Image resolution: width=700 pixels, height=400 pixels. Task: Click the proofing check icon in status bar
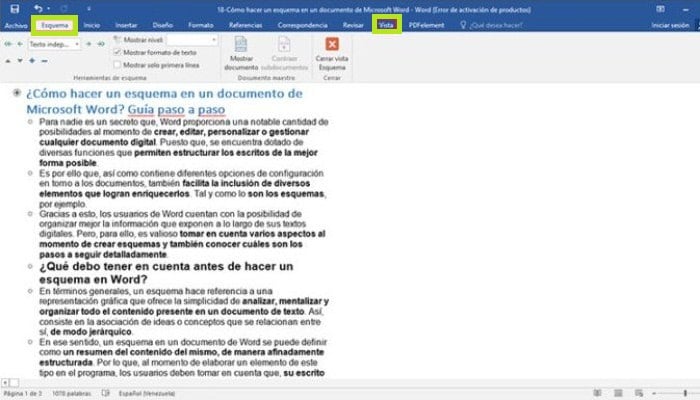106,393
